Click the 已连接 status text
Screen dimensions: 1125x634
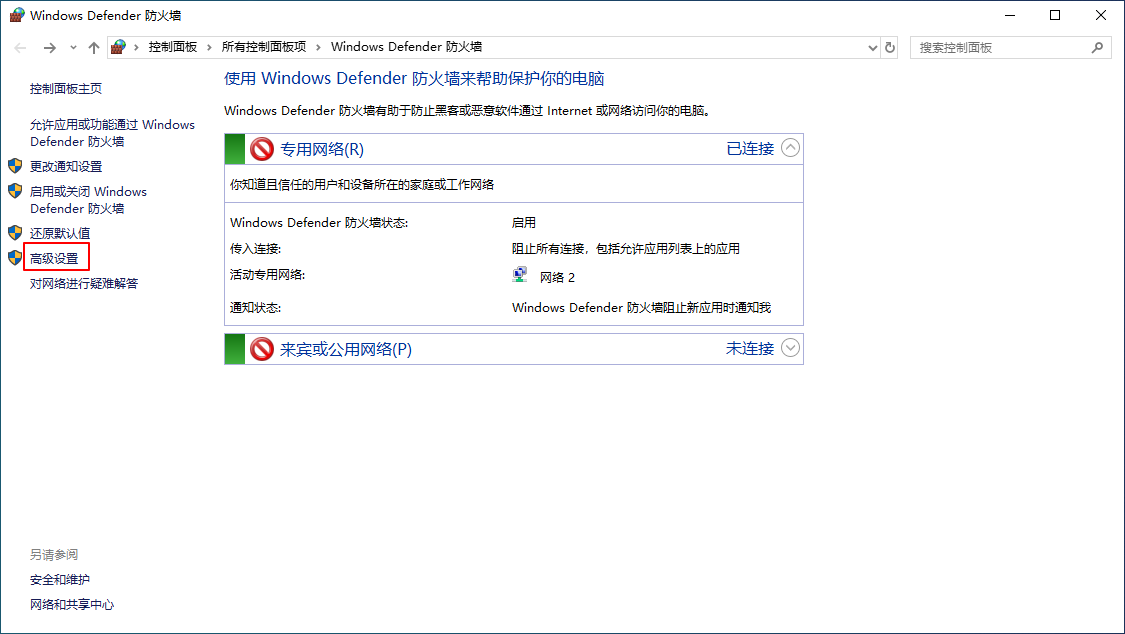click(750, 148)
